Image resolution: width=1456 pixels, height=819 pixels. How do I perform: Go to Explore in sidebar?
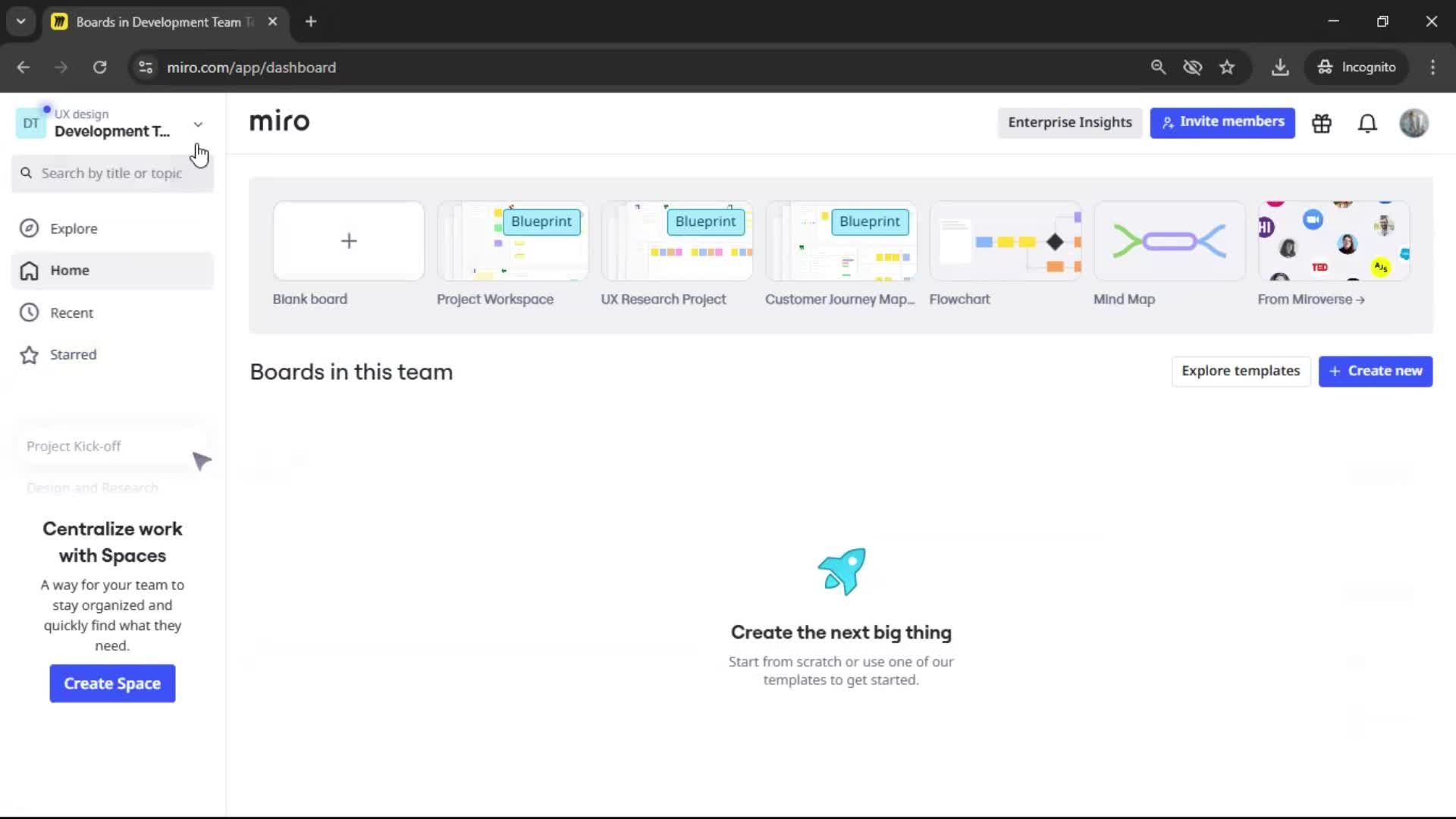(x=112, y=228)
